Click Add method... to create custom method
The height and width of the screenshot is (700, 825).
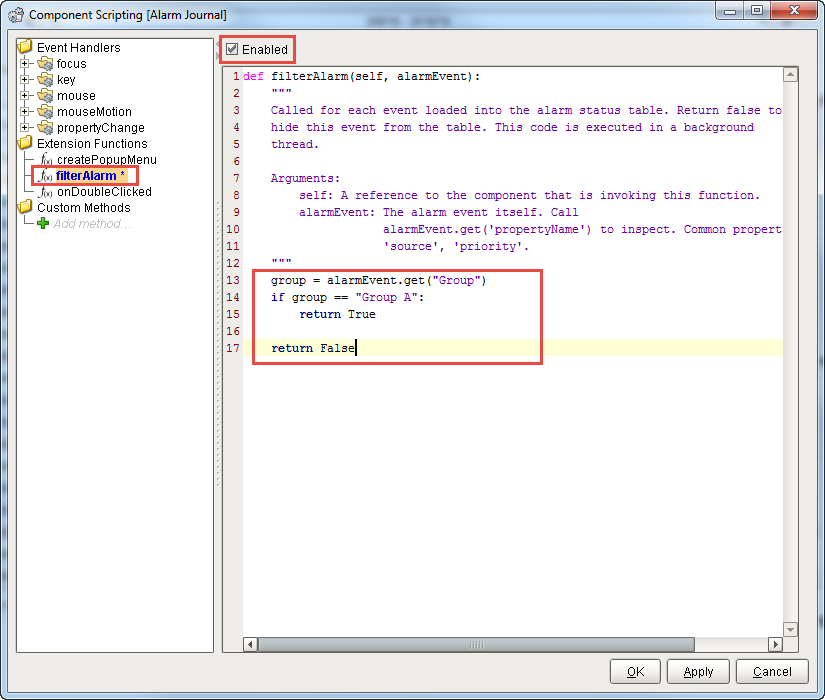click(x=92, y=224)
